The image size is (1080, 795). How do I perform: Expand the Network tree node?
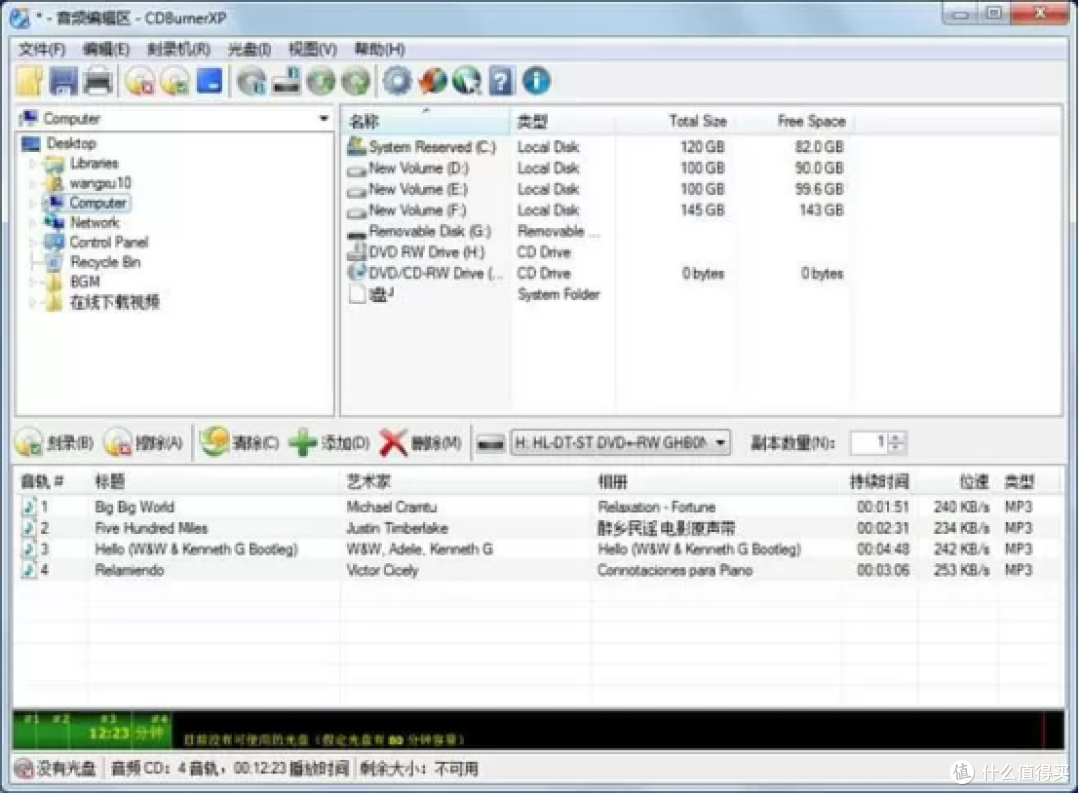32,223
